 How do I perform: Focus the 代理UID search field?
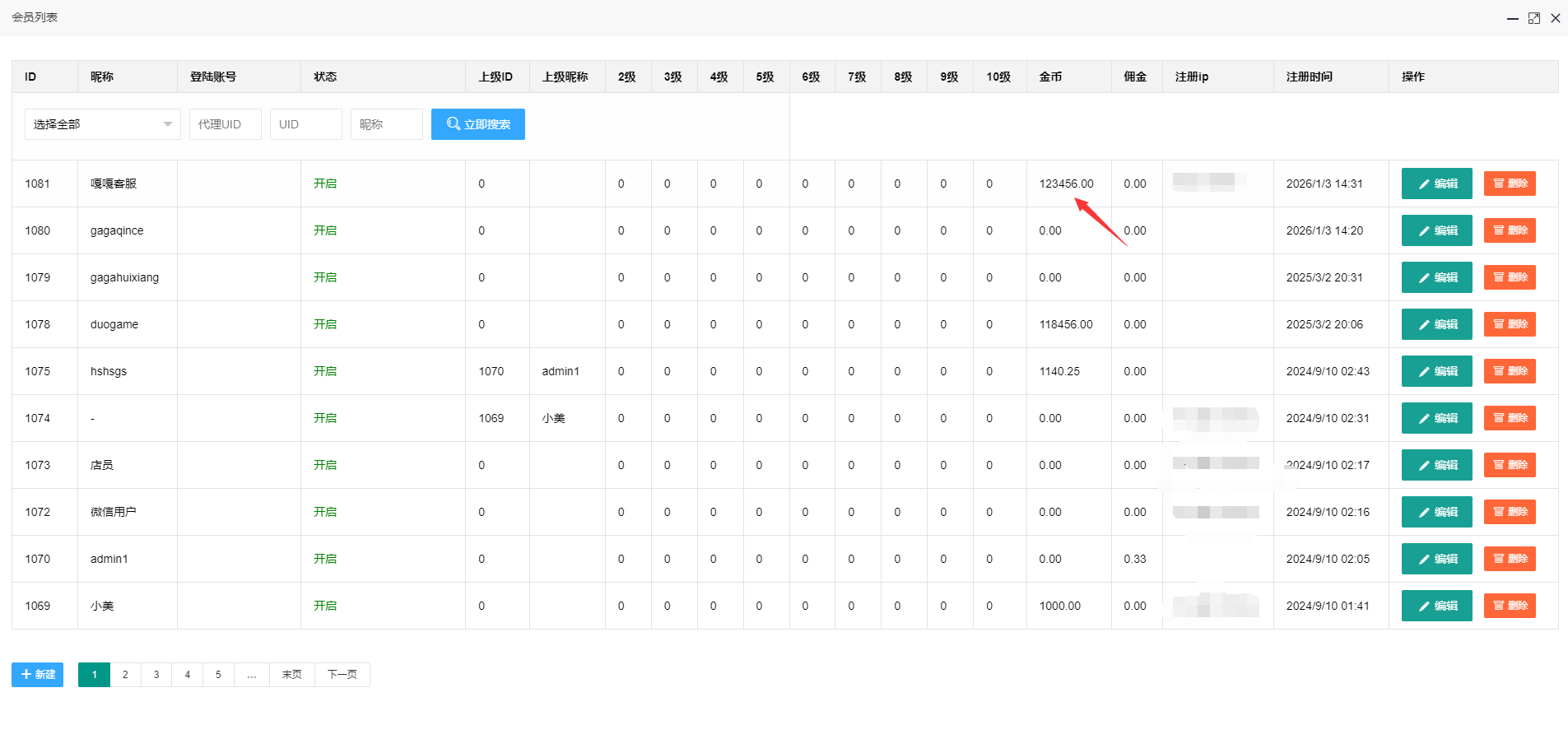pyautogui.click(x=225, y=124)
